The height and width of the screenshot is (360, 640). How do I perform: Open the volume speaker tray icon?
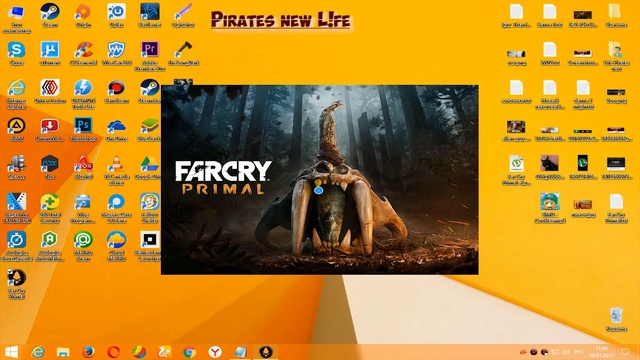click(x=566, y=352)
